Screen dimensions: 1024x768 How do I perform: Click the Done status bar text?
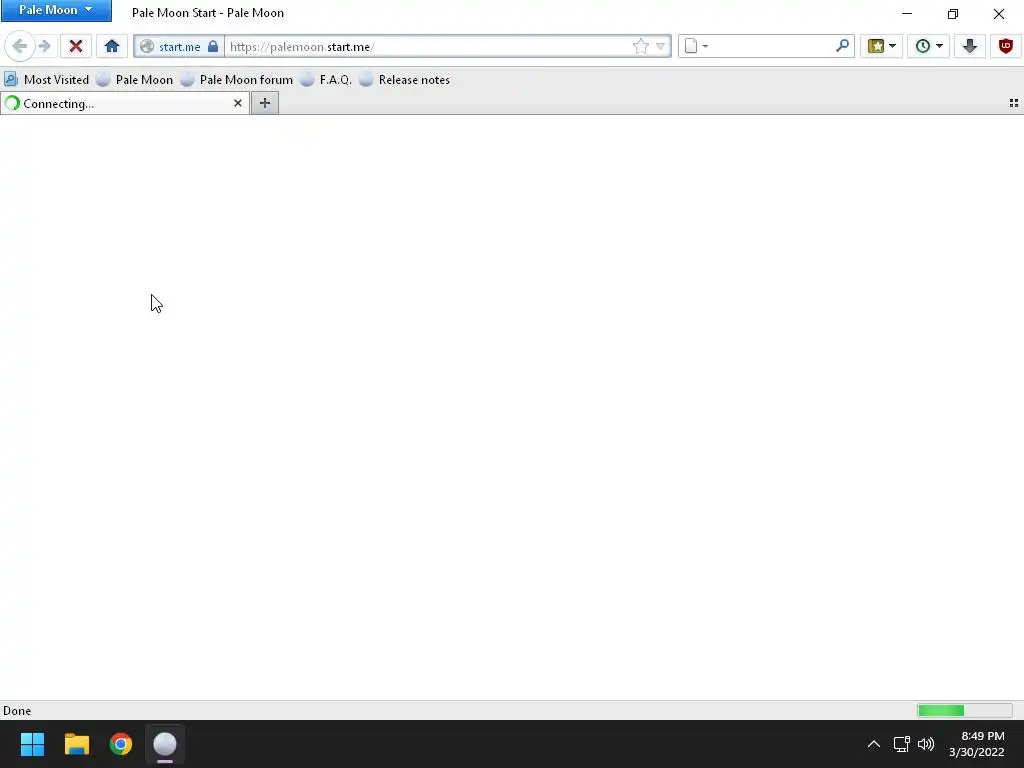[x=17, y=711]
